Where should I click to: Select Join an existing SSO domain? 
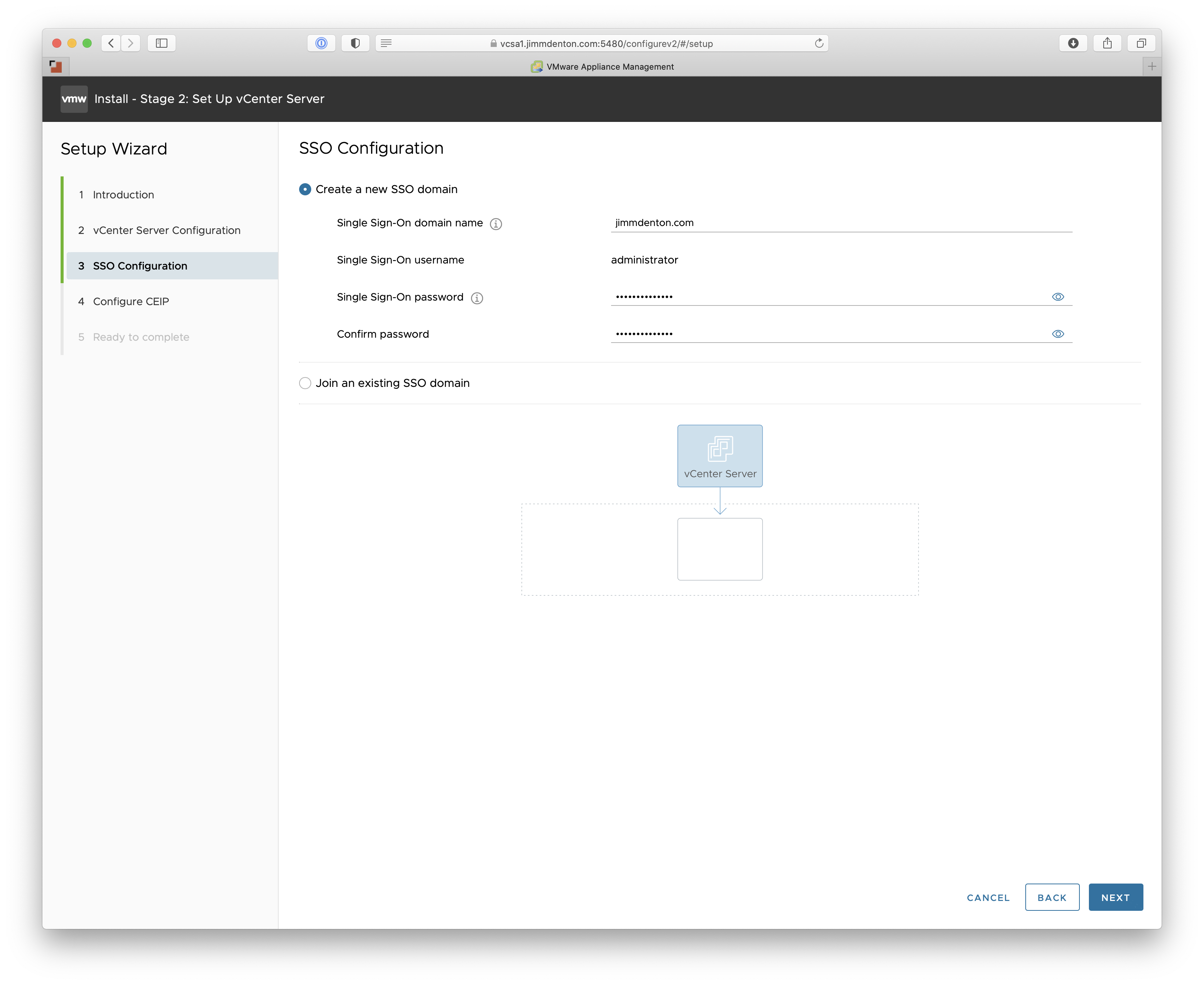click(305, 383)
